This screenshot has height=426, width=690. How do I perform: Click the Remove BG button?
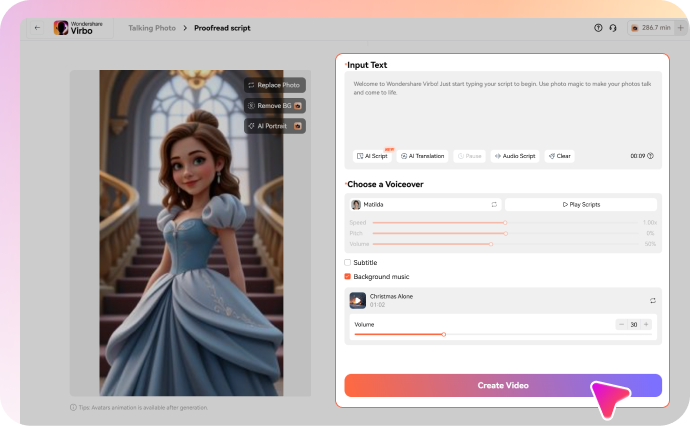275,106
